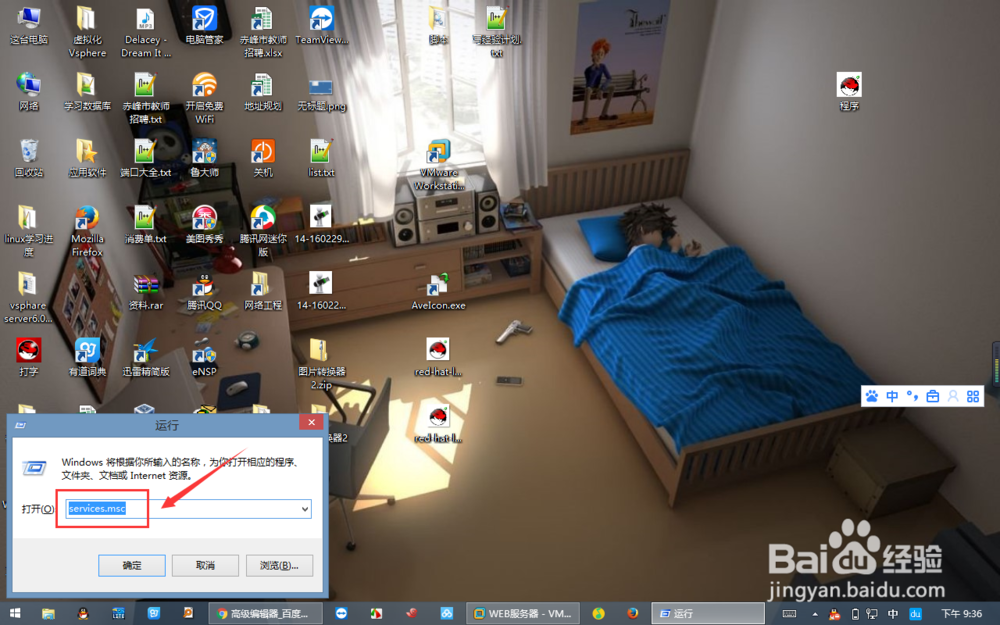
Task: Open the 网络 desktop icon
Action: (29, 92)
